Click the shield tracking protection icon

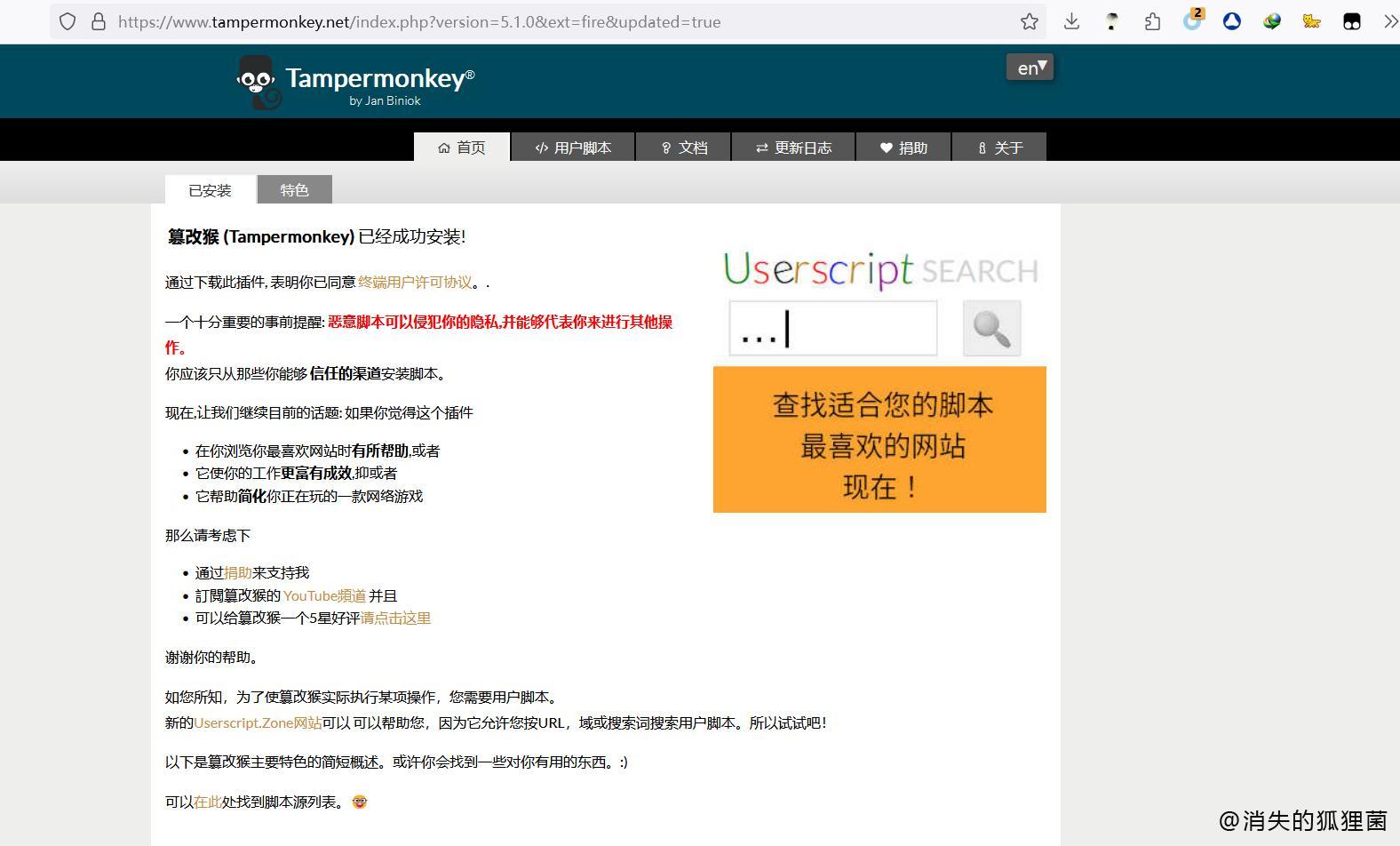pos(68,21)
